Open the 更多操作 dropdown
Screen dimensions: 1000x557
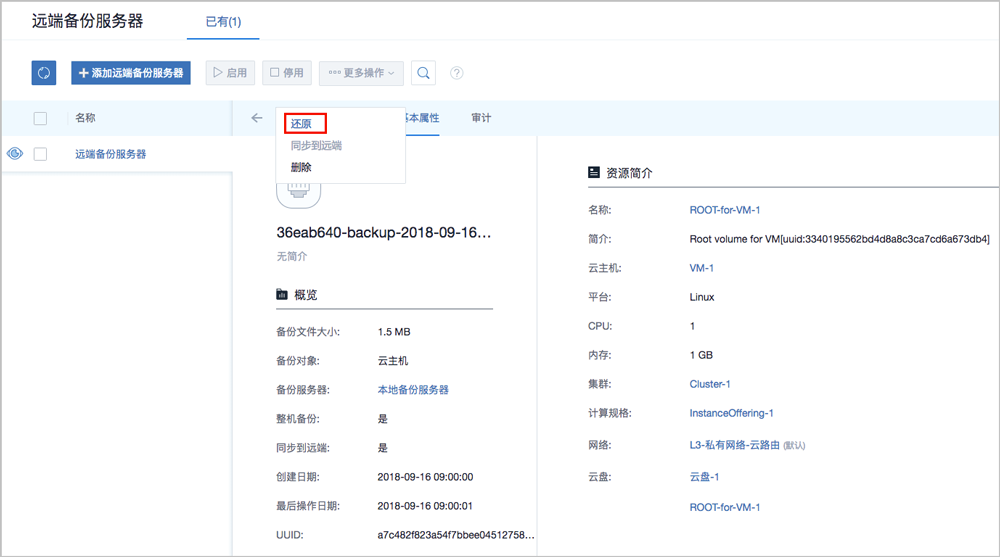362,73
